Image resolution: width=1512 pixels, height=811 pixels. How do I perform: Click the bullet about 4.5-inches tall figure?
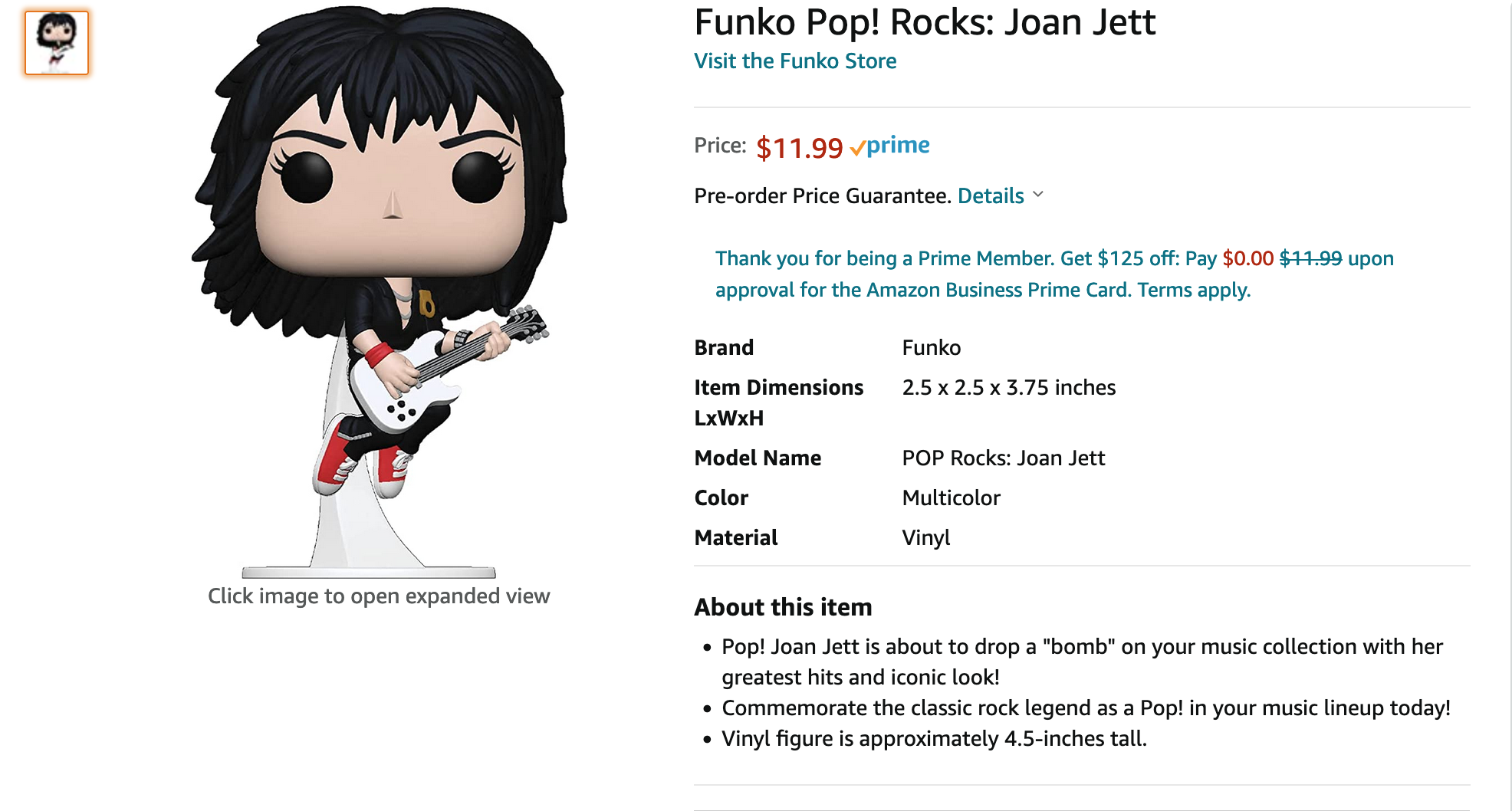(x=933, y=739)
